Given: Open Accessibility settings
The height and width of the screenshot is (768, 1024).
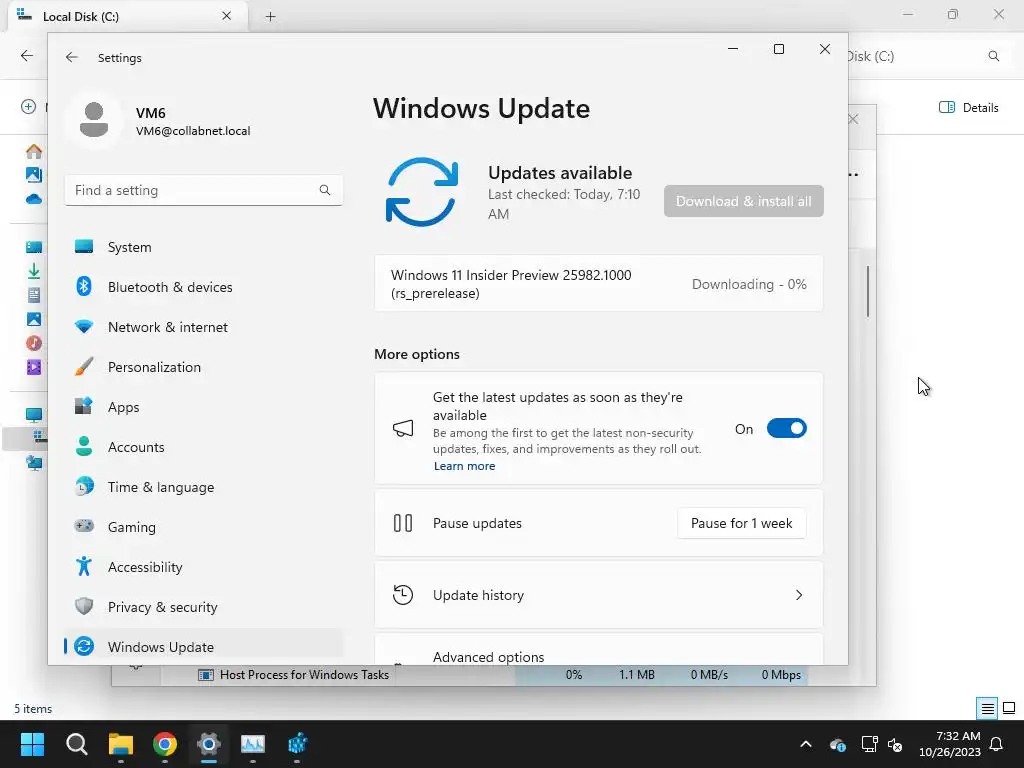Looking at the screenshot, I should point(203,566).
